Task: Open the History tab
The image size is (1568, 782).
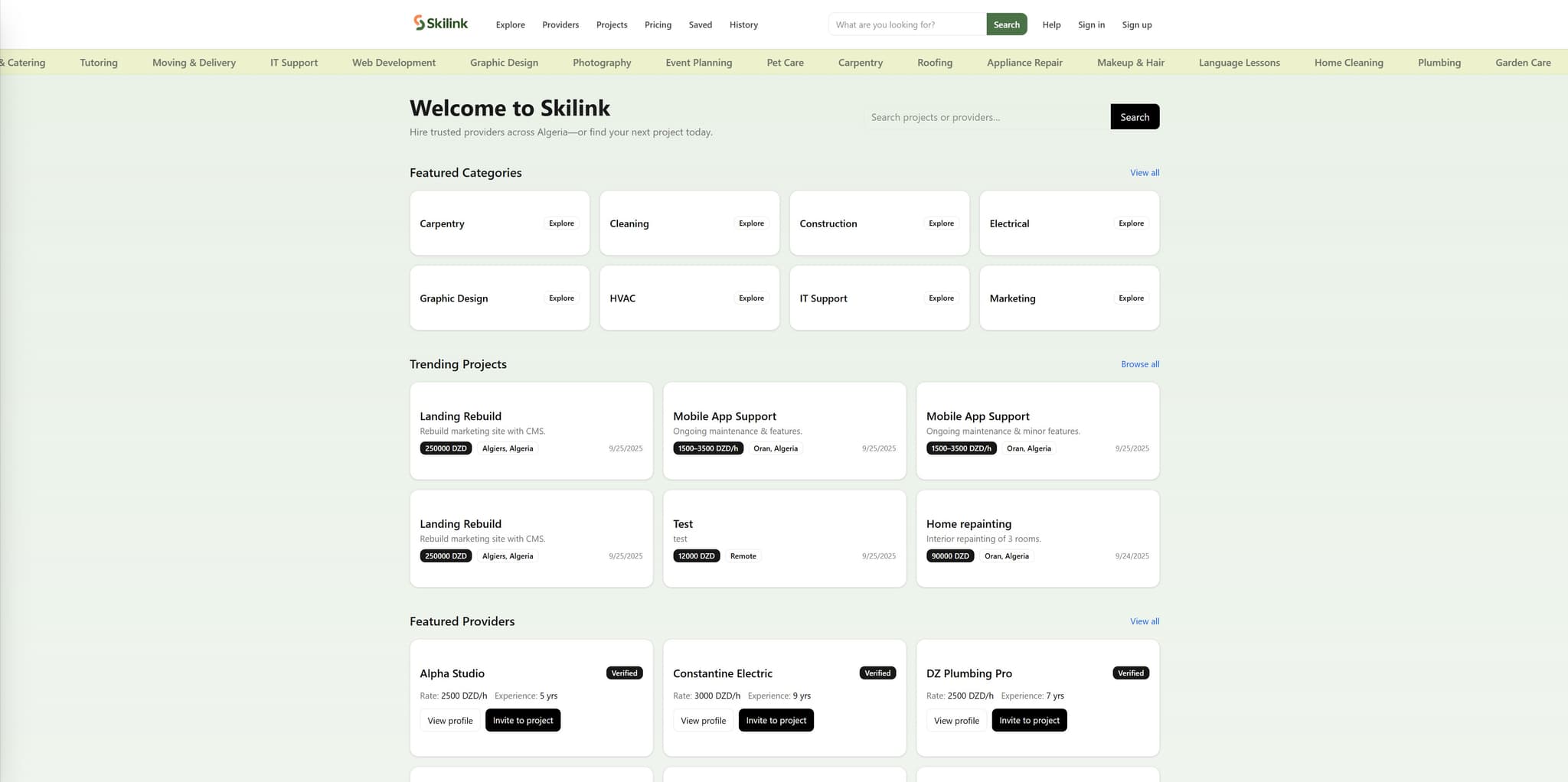Action: pos(743,24)
